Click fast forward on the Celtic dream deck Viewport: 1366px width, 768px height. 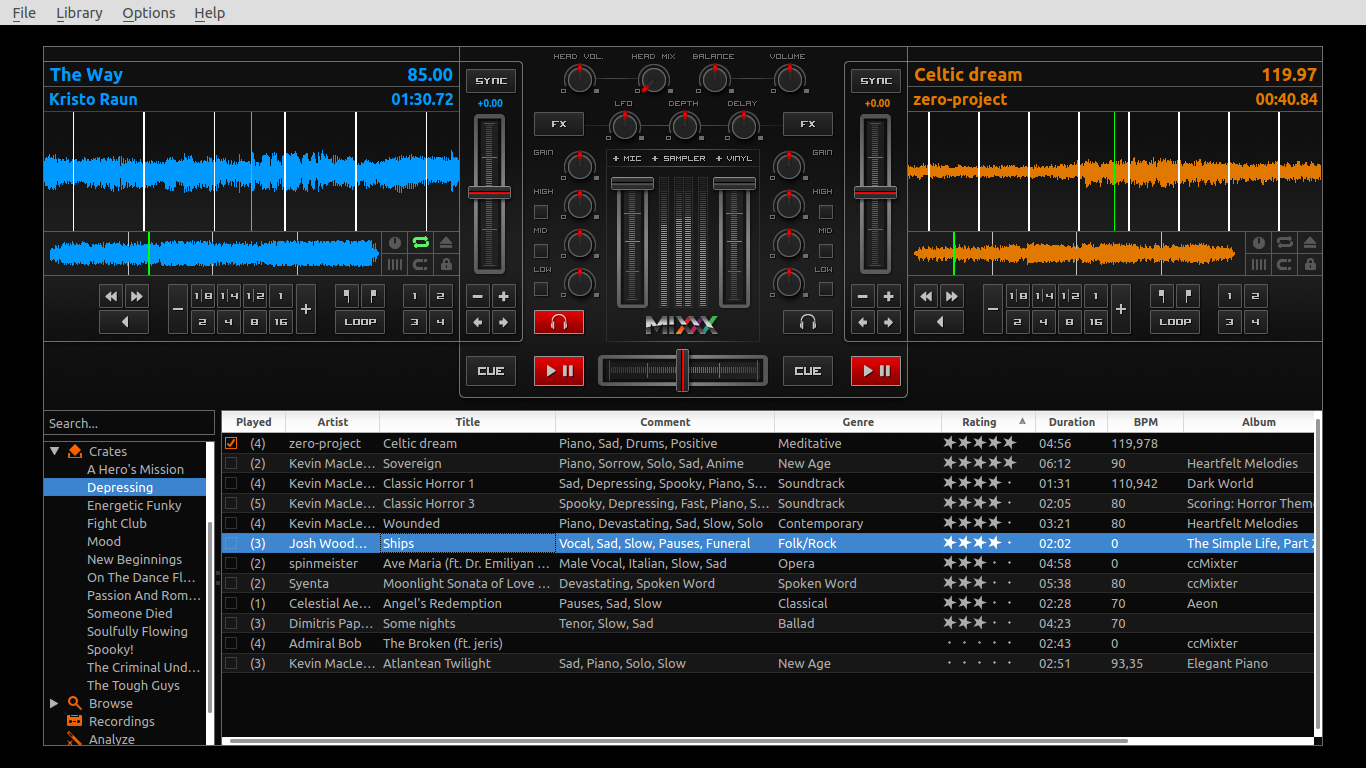click(951, 296)
